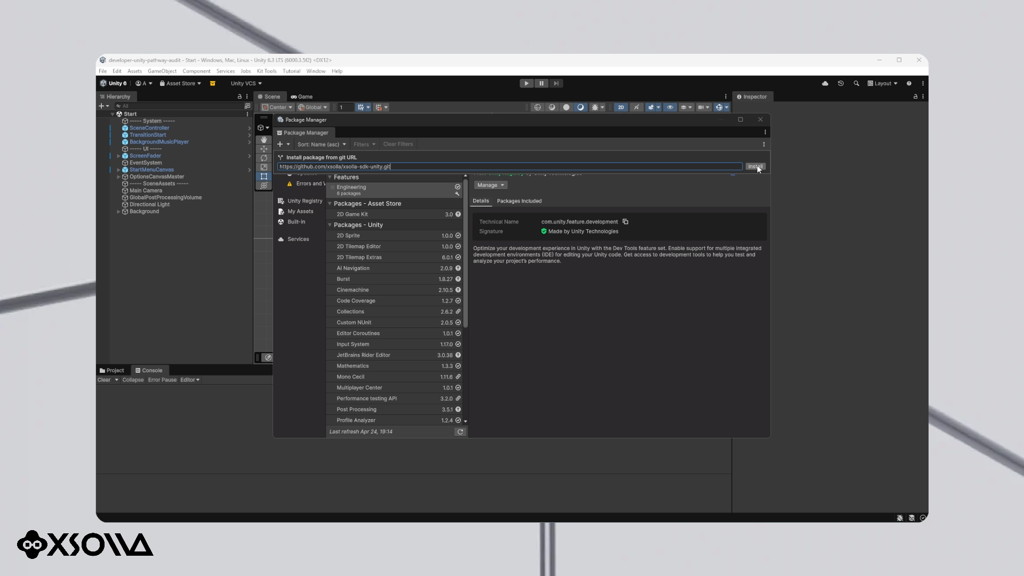Toggle Error Pause in the Console

pos(162,379)
